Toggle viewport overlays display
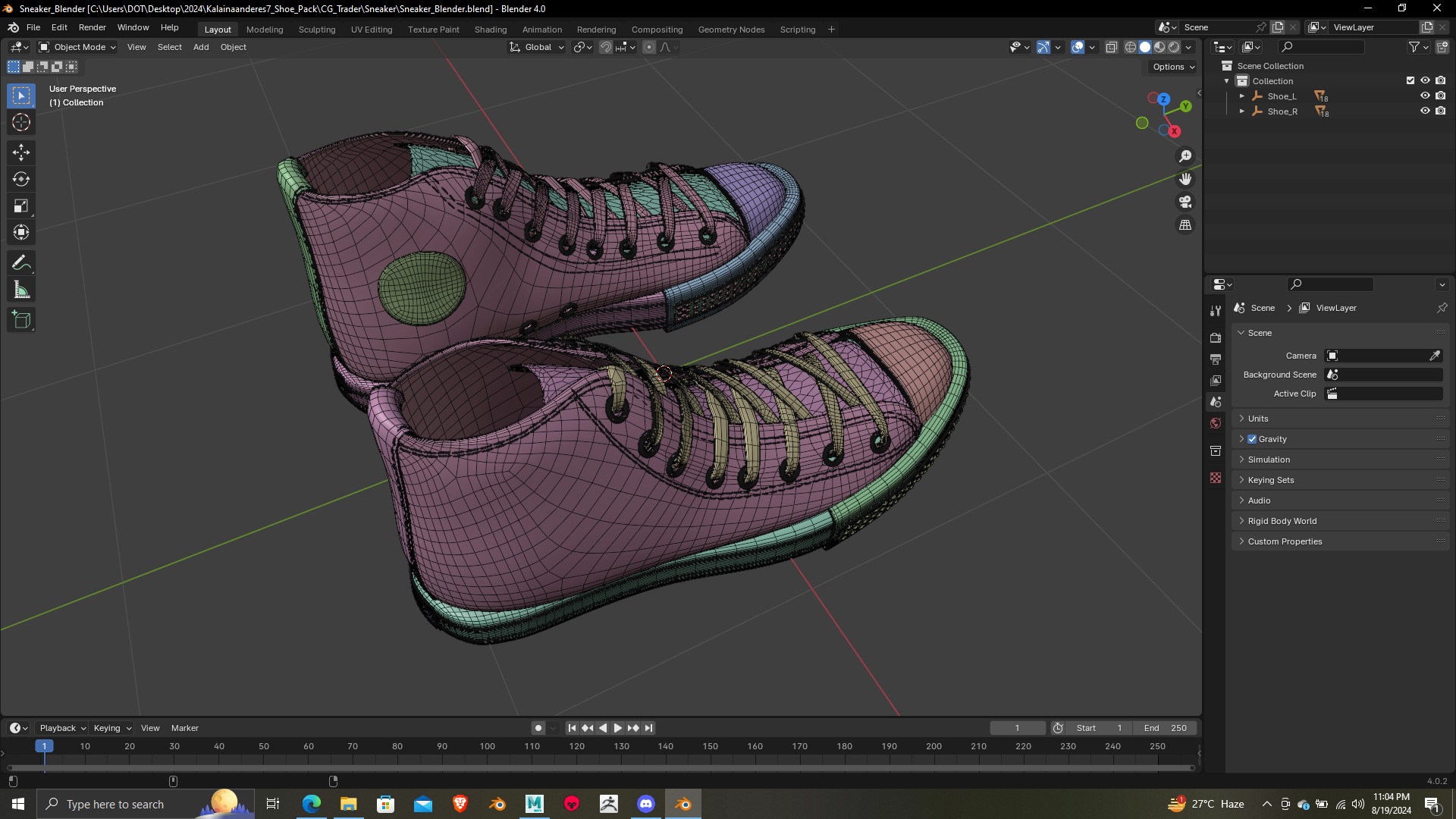The width and height of the screenshot is (1456, 819). 1078,47
